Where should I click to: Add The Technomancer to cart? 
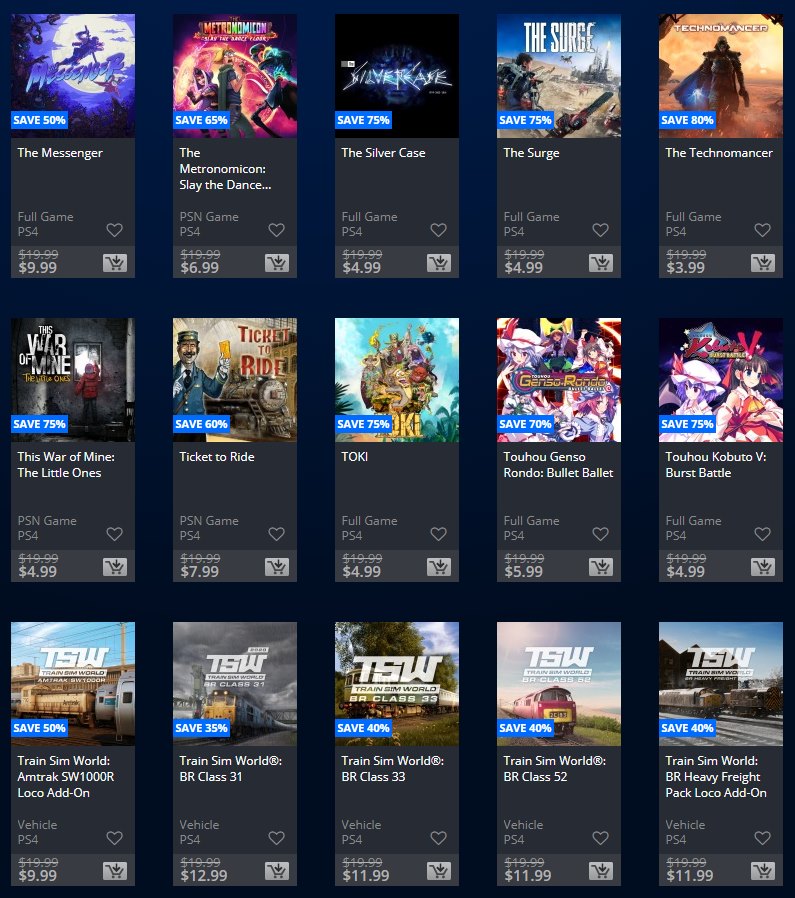click(762, 263)
